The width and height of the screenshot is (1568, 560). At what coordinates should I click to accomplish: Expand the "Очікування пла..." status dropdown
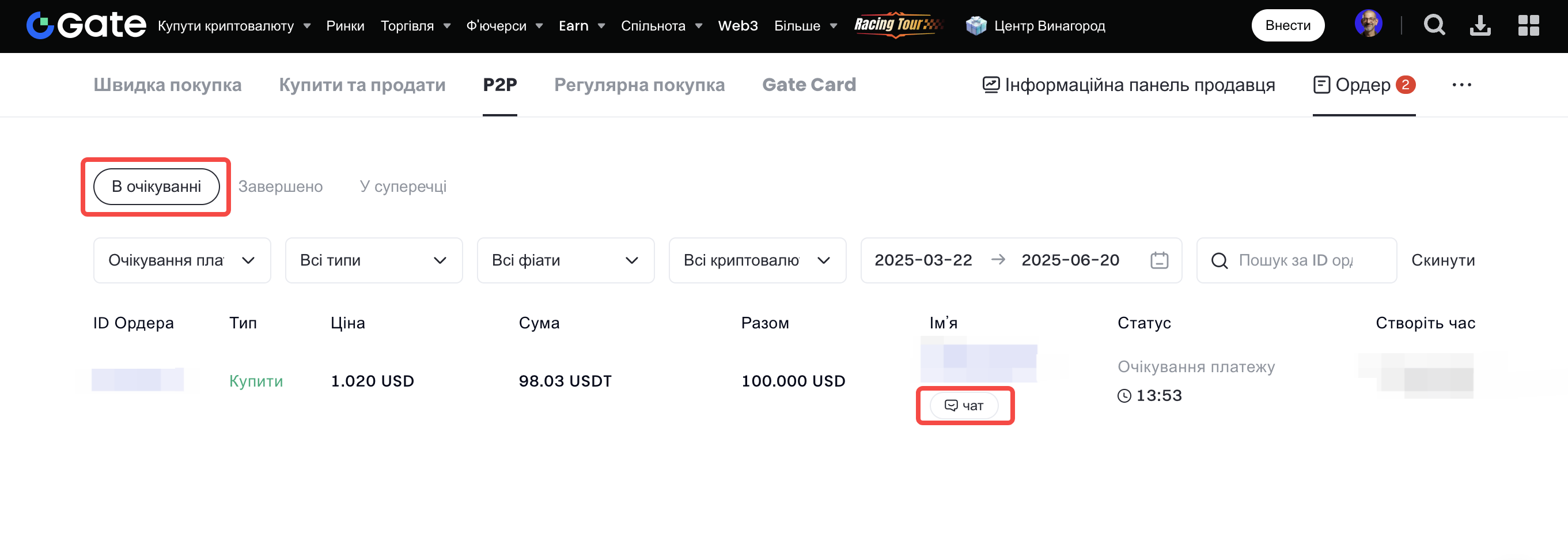click(x=182, y=260)
